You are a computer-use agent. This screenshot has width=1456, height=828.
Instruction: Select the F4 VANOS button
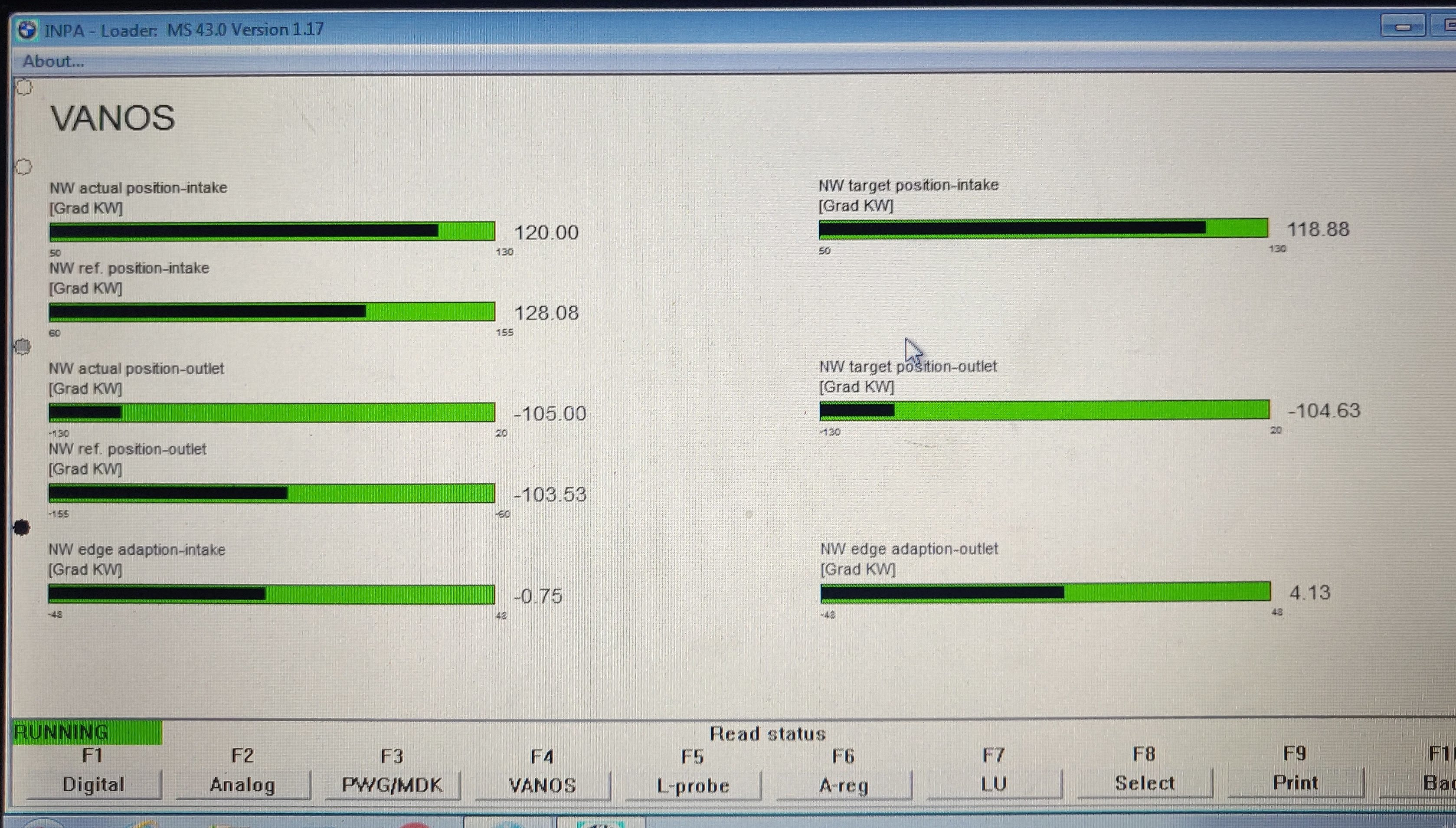coord(543,785)
